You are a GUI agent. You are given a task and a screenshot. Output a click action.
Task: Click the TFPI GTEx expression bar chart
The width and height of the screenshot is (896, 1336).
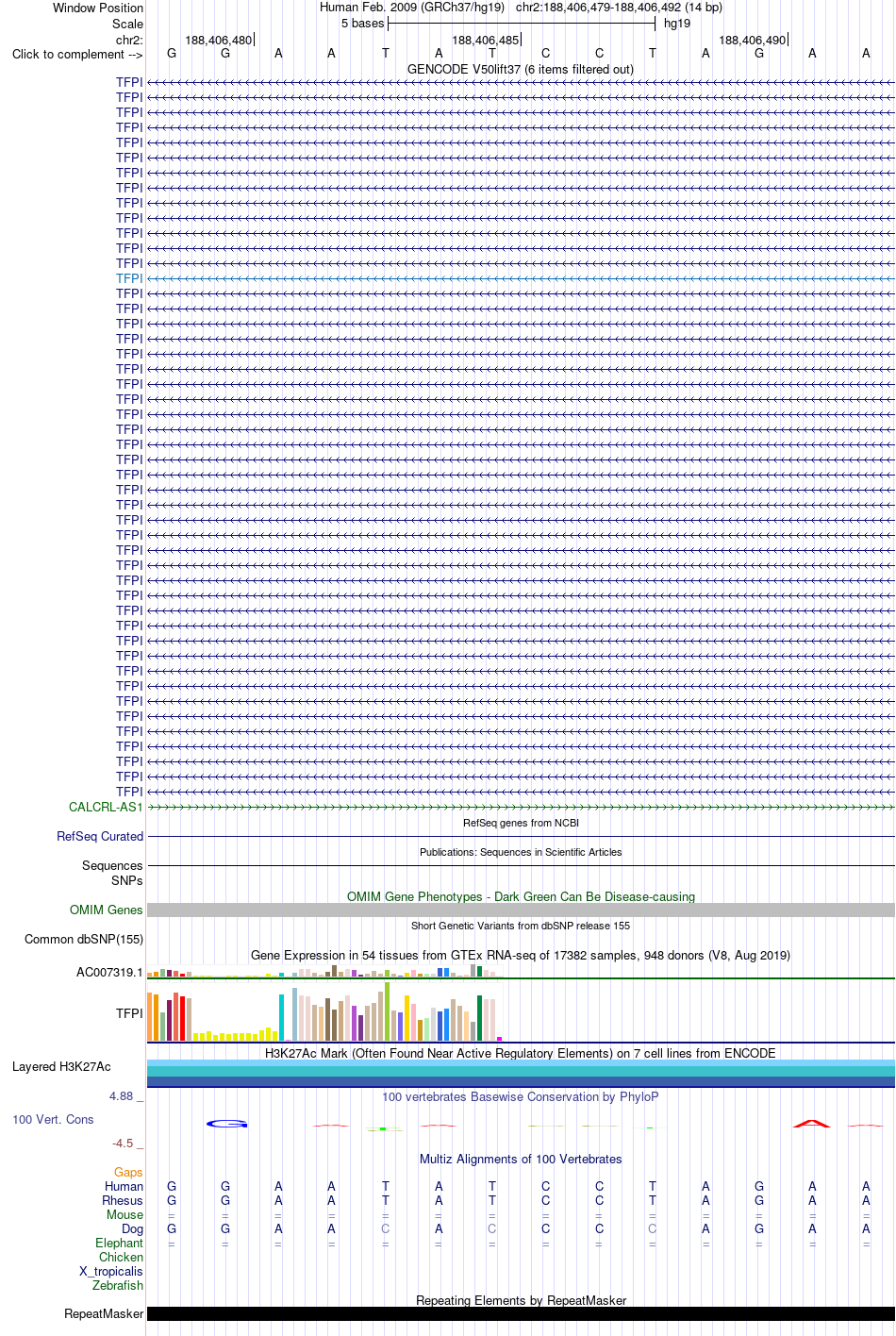coord(325,1012)
